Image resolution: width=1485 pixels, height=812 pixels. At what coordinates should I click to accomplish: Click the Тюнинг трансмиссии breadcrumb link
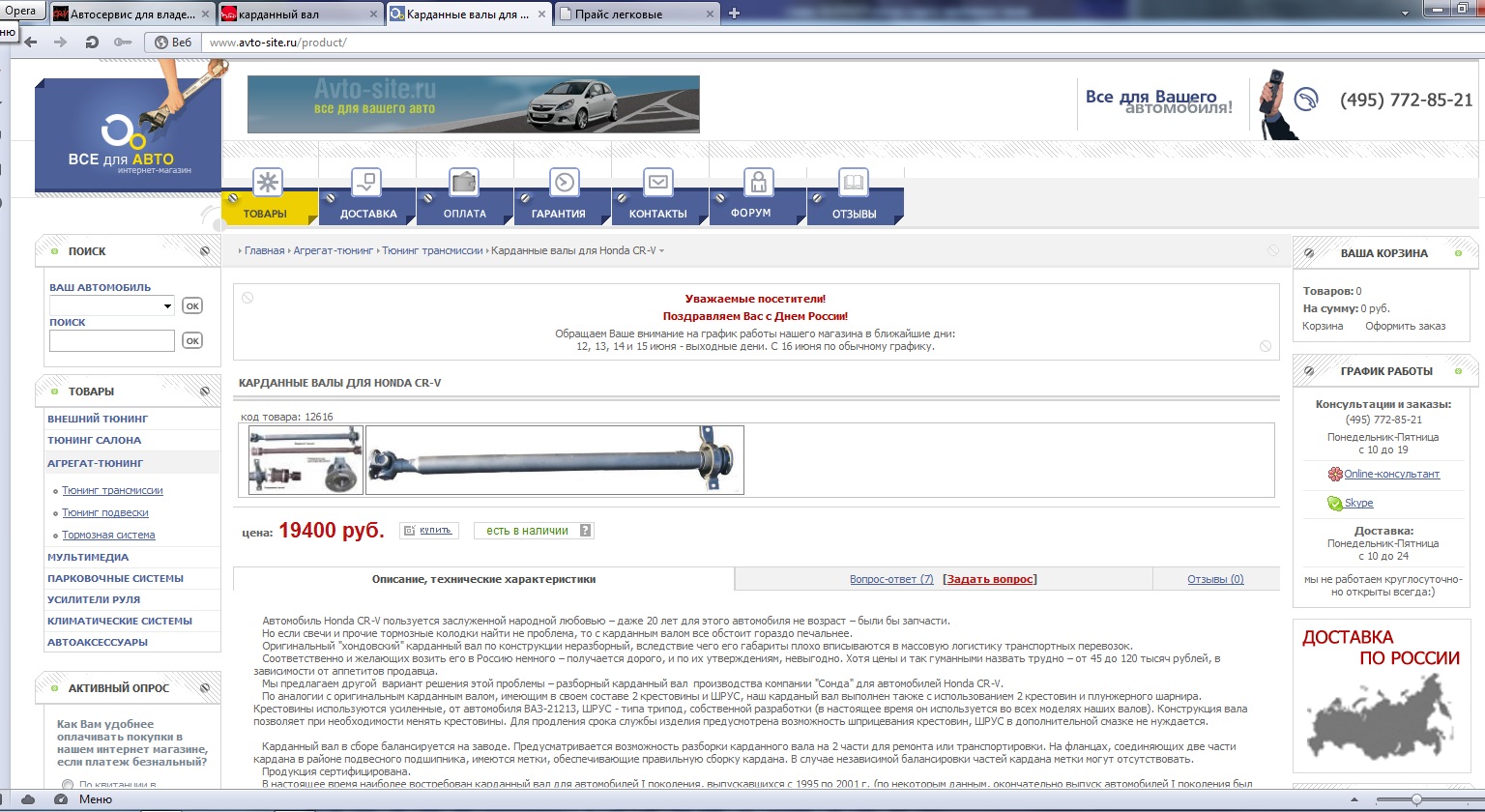pos(432,250)
